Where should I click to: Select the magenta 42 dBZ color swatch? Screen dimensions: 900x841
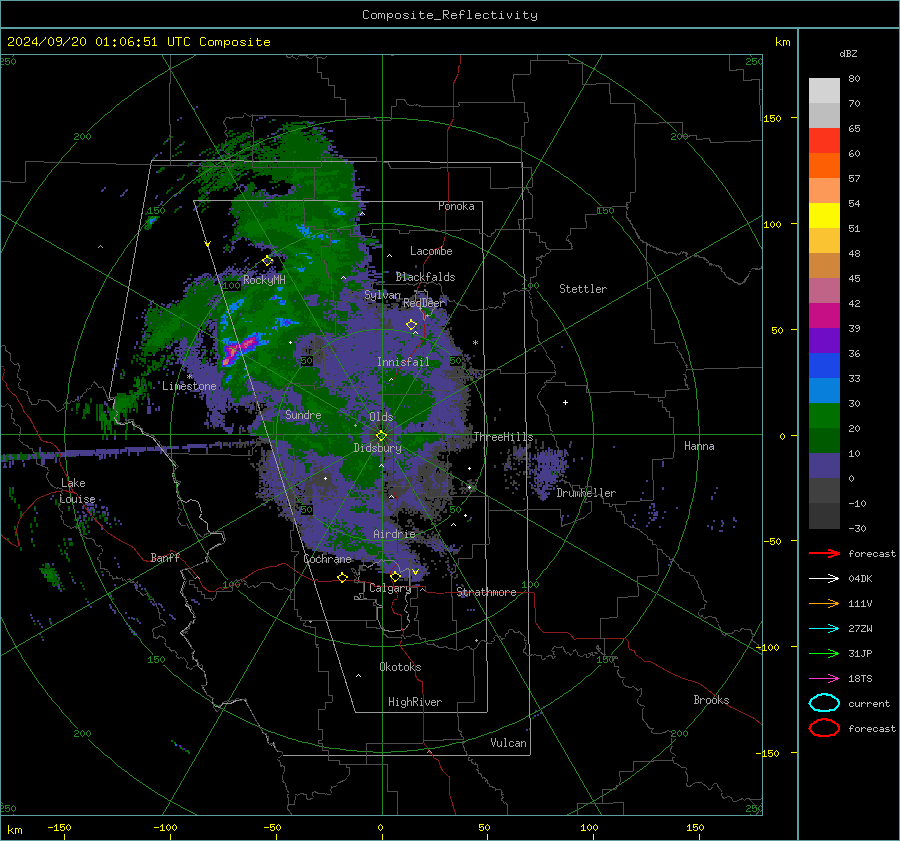[824, 315]
